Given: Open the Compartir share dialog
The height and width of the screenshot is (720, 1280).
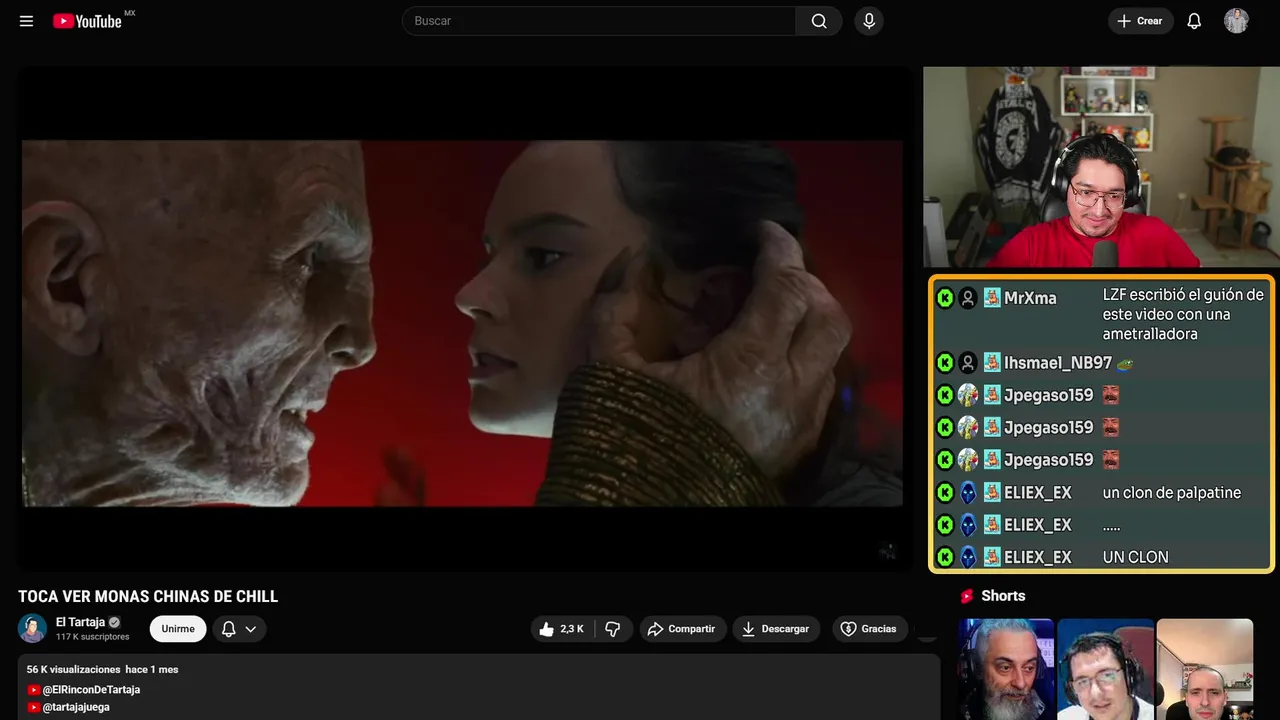Looking at the screenshot, I should click(682, 629).
